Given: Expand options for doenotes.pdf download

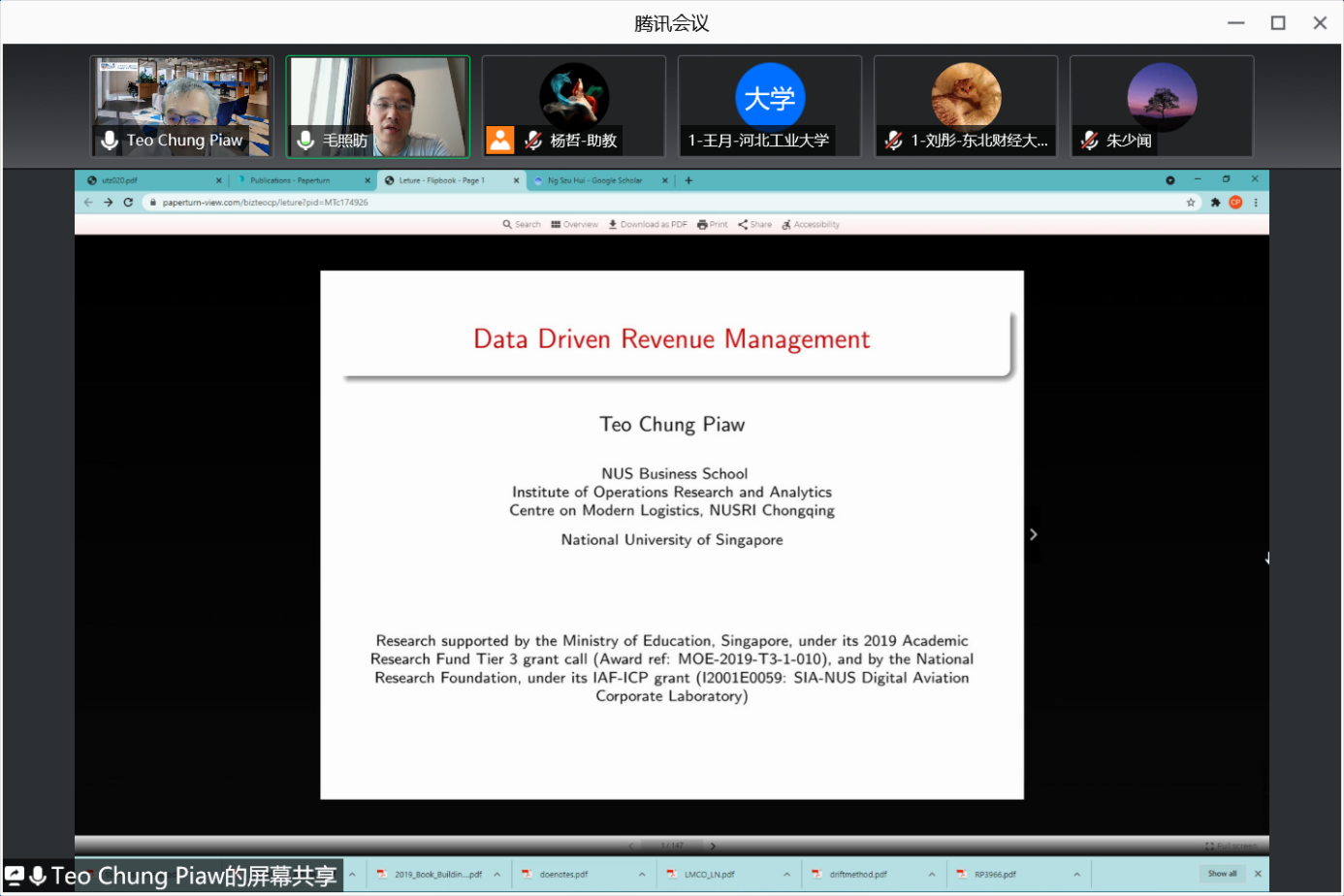Looking at the screenshot, I should pos(642,875).
